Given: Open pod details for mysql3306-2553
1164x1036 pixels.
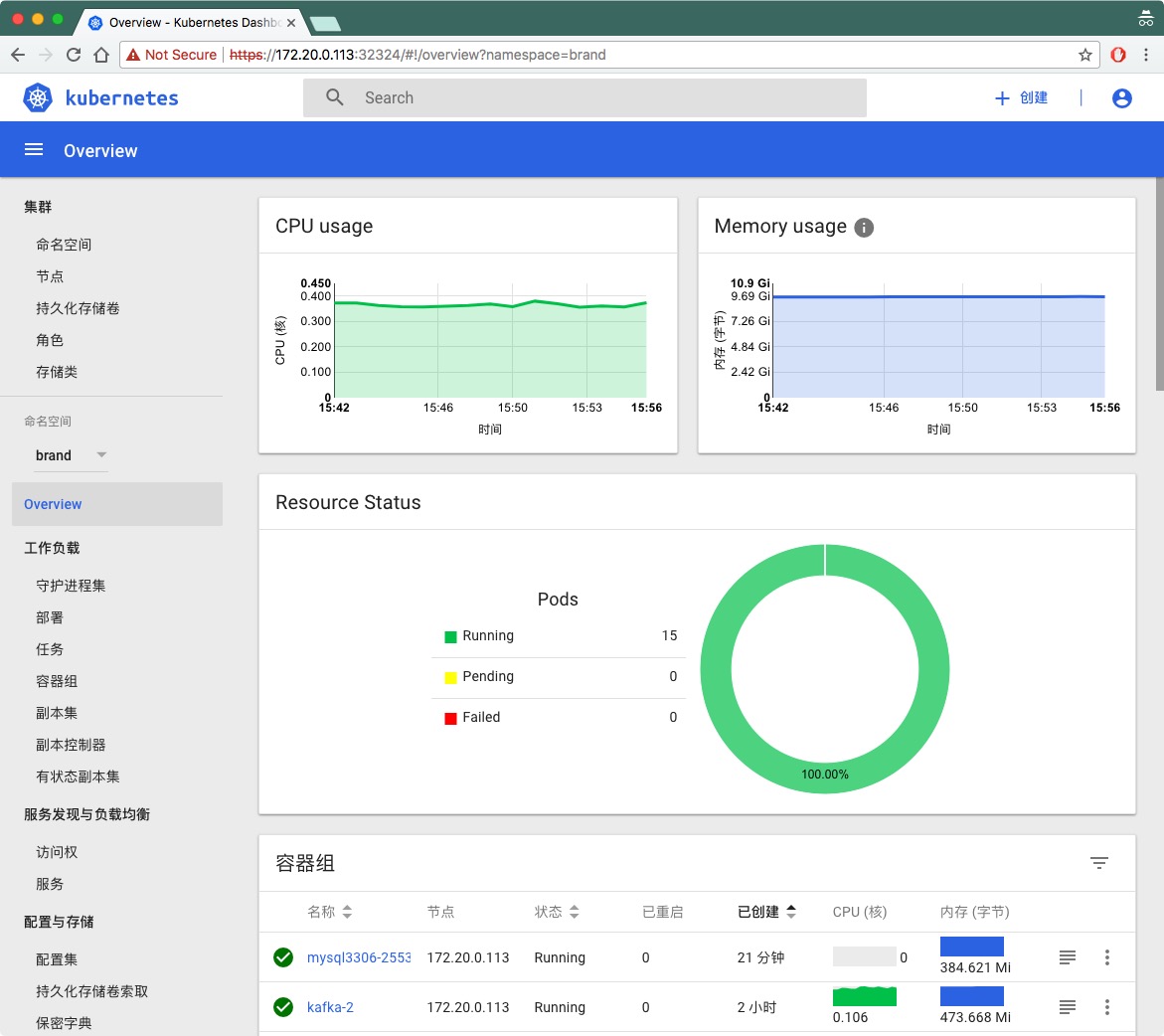Looking at the screenshot, I should pos(358,957).
